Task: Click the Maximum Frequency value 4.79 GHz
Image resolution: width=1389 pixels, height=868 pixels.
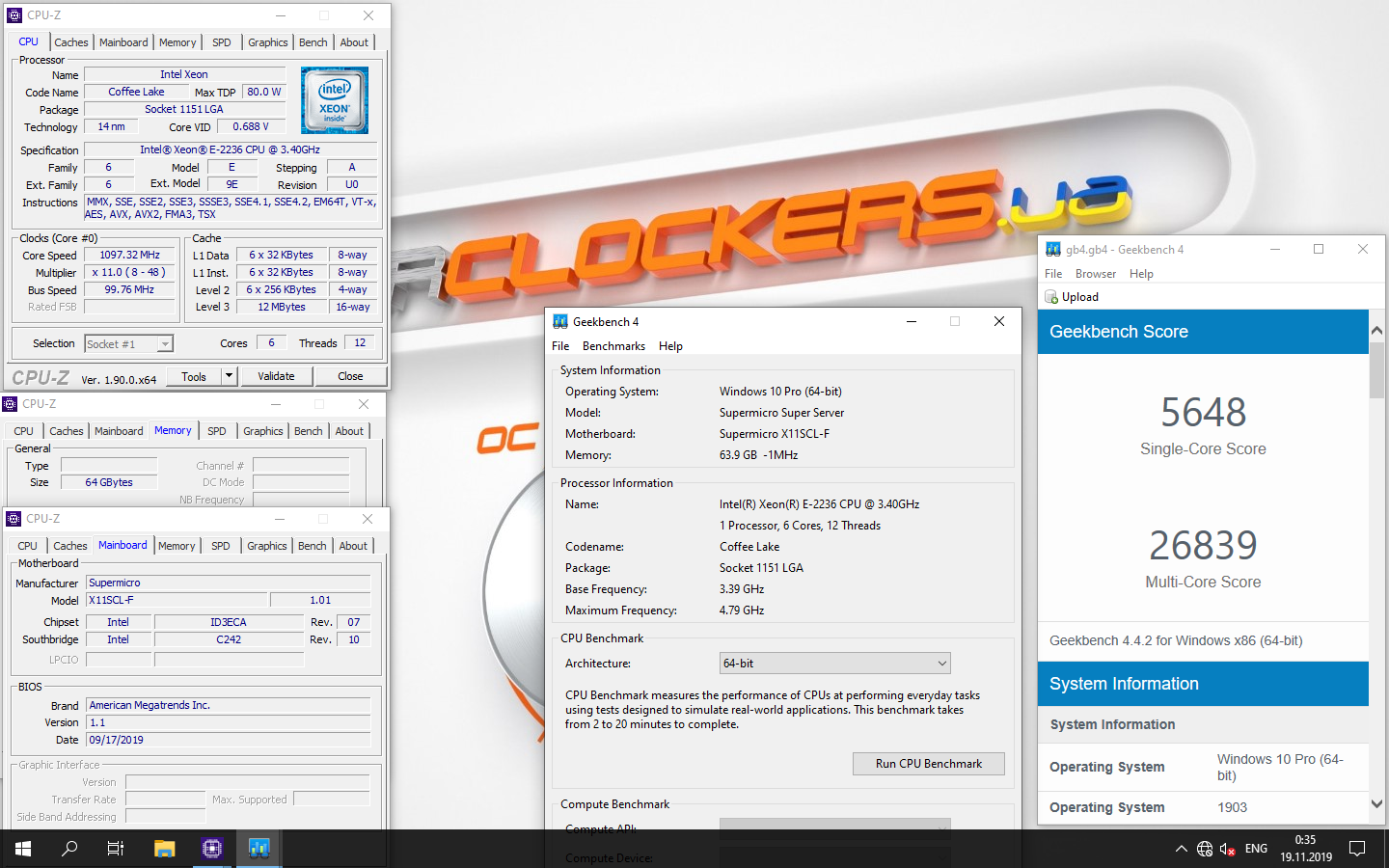Action: (x=742, y=610)
